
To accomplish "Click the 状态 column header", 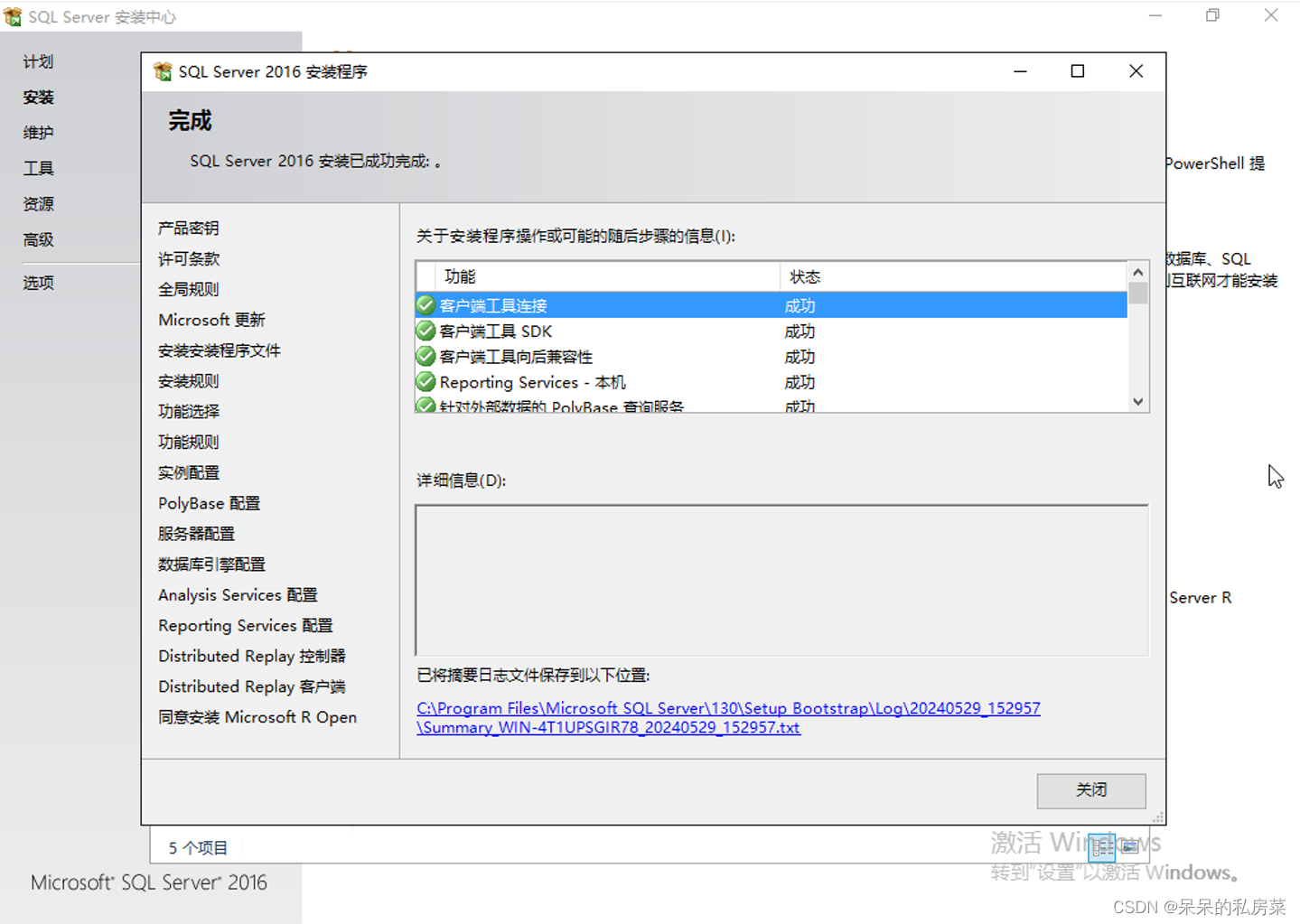I will point(954,276).
